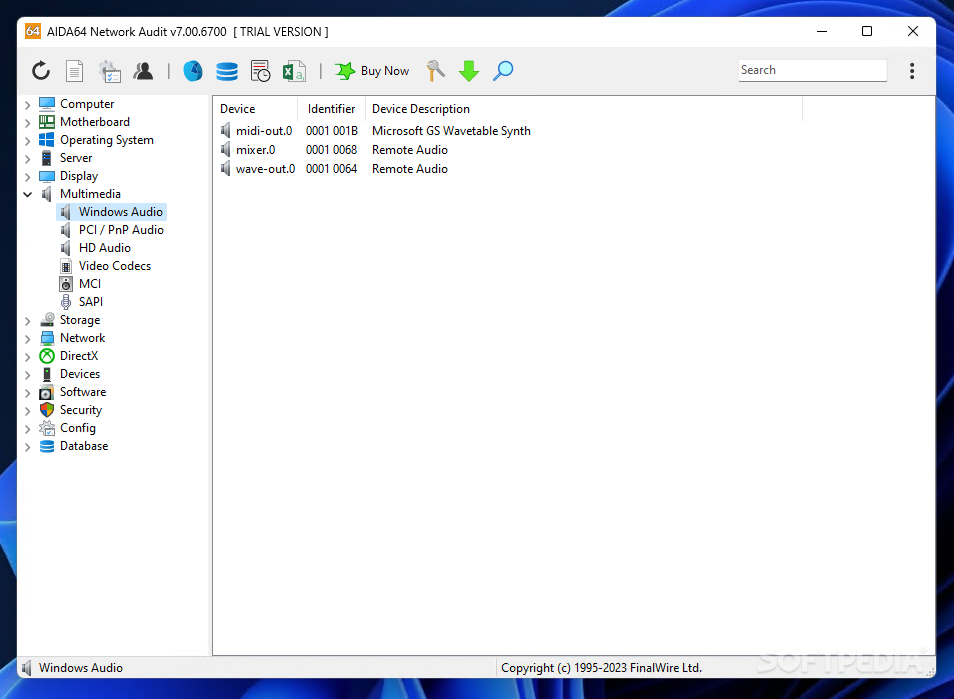The width and height of the screenshot is (954, 699).
Task: Click the Buy Now button
Action: click(x=372, y=71)
